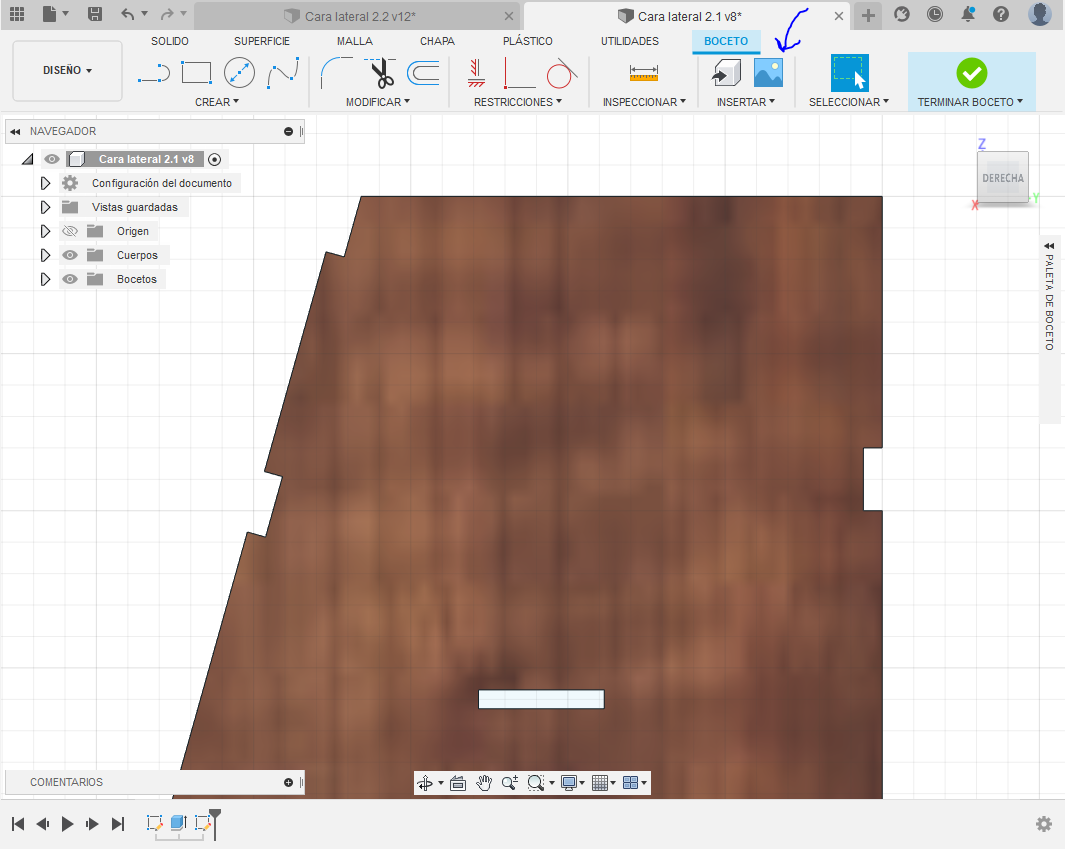This screenshot has height=849, width=1065.
Task: Hide the Cuerpos folder
Action: coord(69,255)
